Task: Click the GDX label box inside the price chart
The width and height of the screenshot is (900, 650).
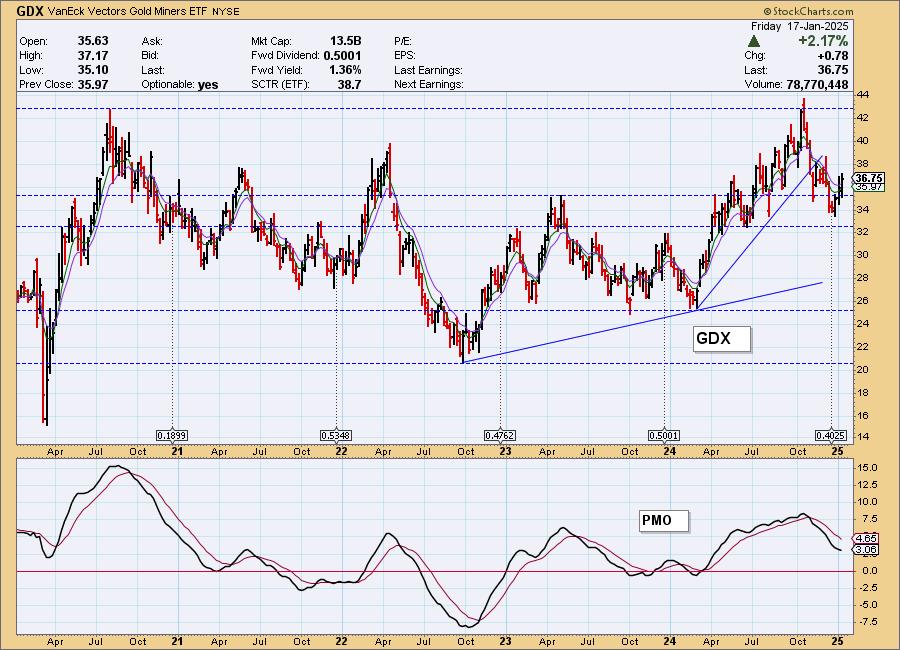Action: (x=721, y=339)
